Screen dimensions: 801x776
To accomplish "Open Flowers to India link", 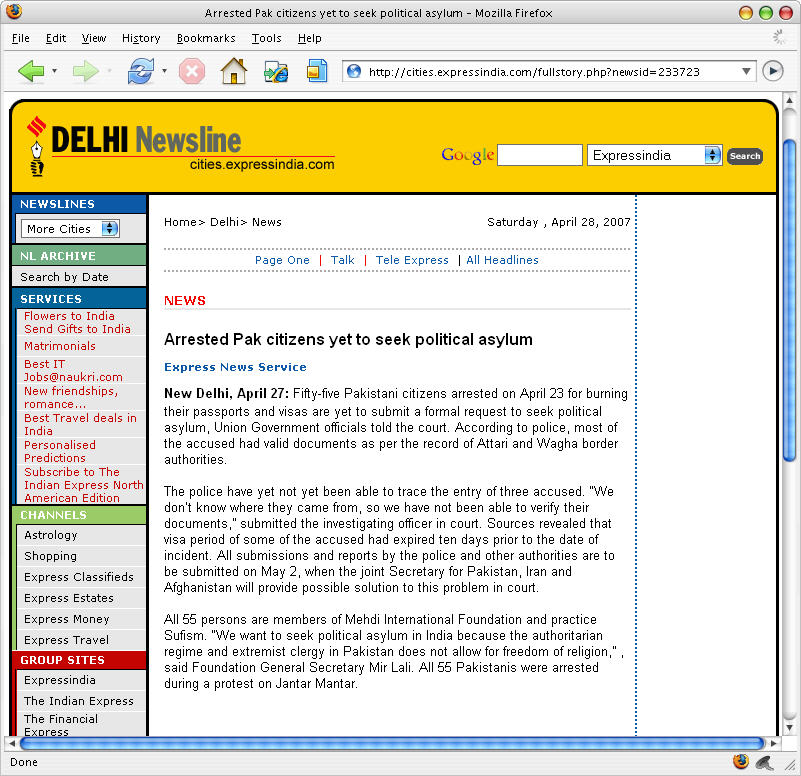I will click(69, 316).
